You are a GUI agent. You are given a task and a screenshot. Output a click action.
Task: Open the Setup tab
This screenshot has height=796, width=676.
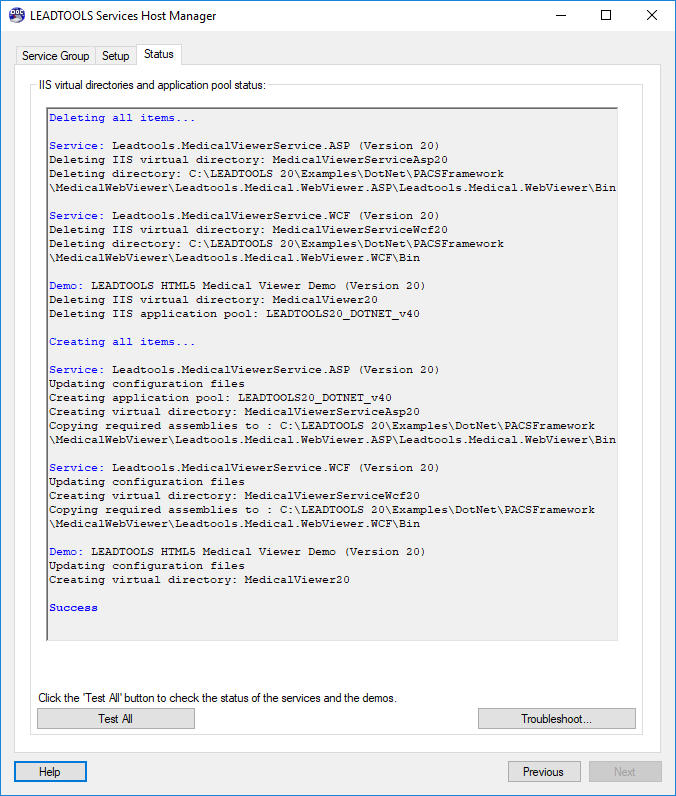click(116, 56)
